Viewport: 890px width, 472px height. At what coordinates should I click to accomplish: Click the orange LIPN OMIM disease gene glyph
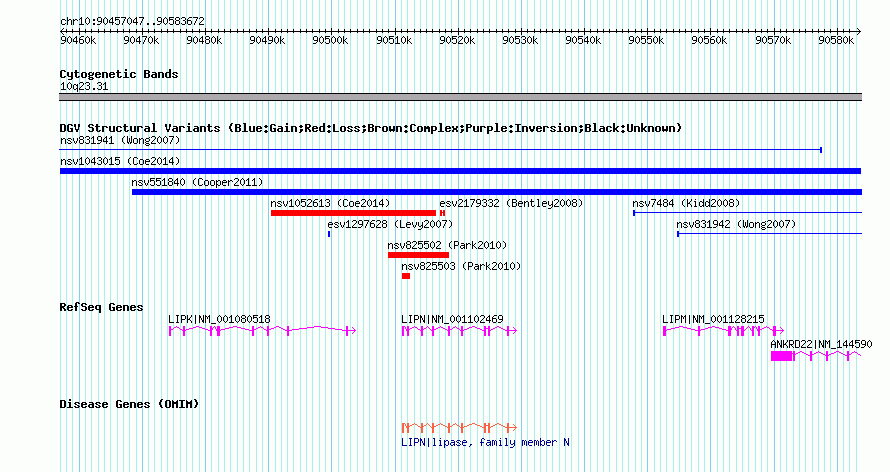pyautogui.click(x=459, y=427)
